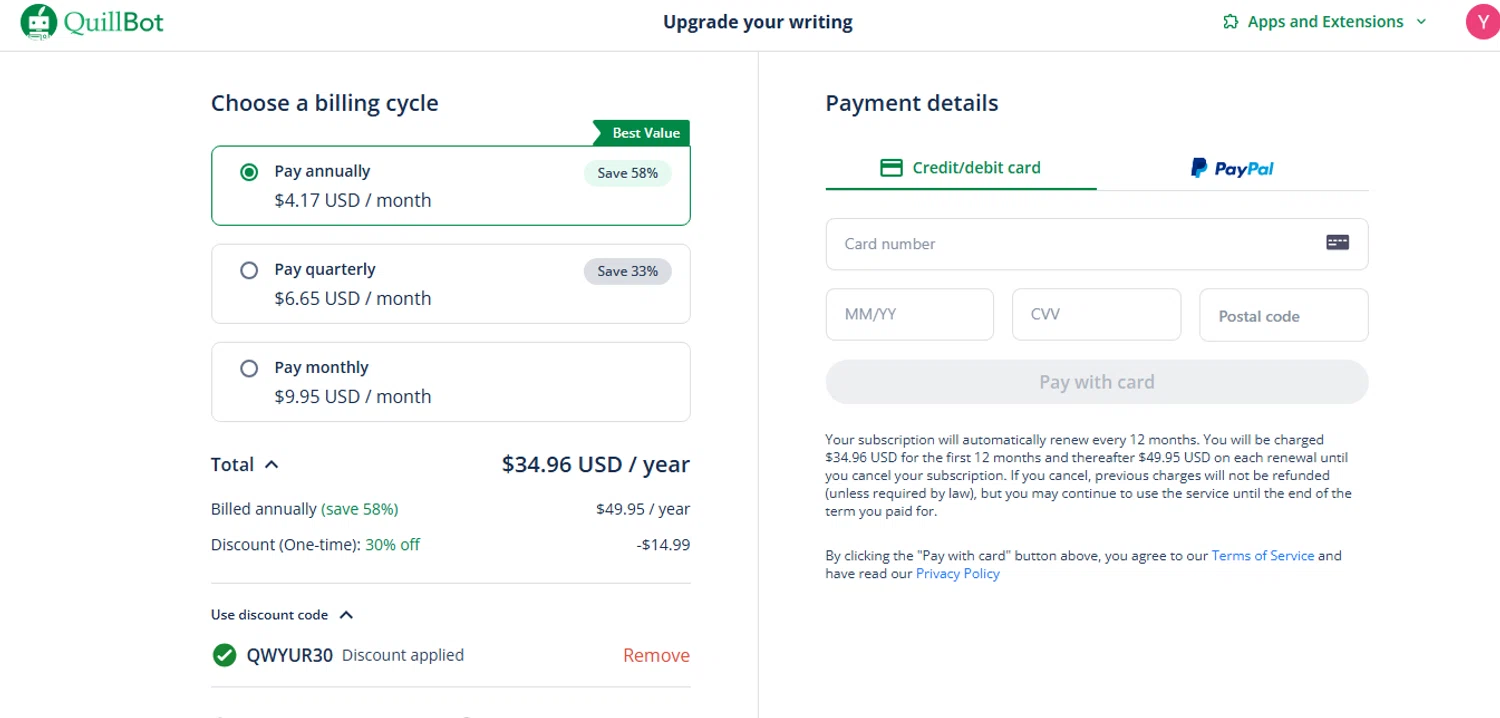Click the green credit card tab icon
Screen dimensions: 1500x718
pyautogui.click(x=891, y=168)
